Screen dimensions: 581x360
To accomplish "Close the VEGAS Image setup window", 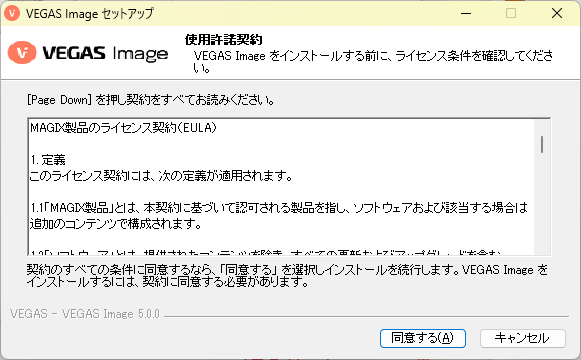I will coord(557,13).
